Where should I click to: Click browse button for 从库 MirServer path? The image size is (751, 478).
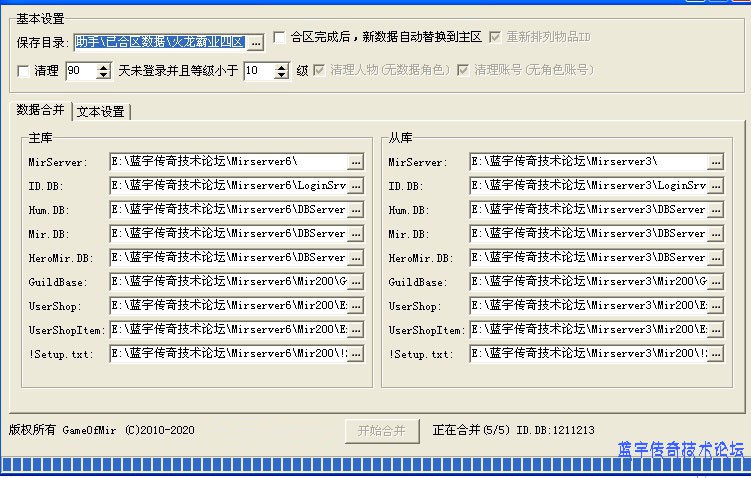coord(715,162)
